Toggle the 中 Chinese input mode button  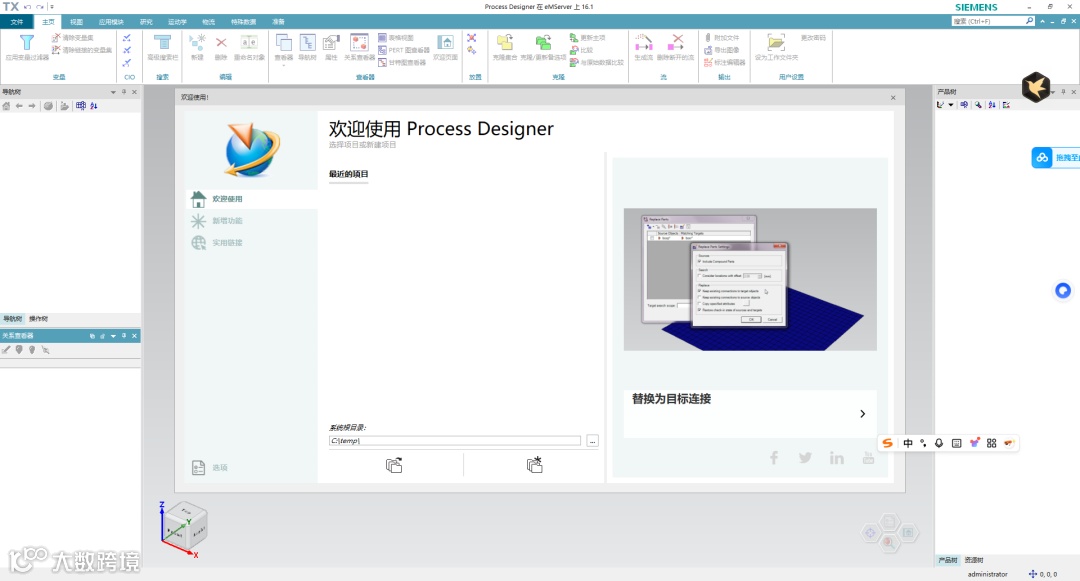pos(908,443)
